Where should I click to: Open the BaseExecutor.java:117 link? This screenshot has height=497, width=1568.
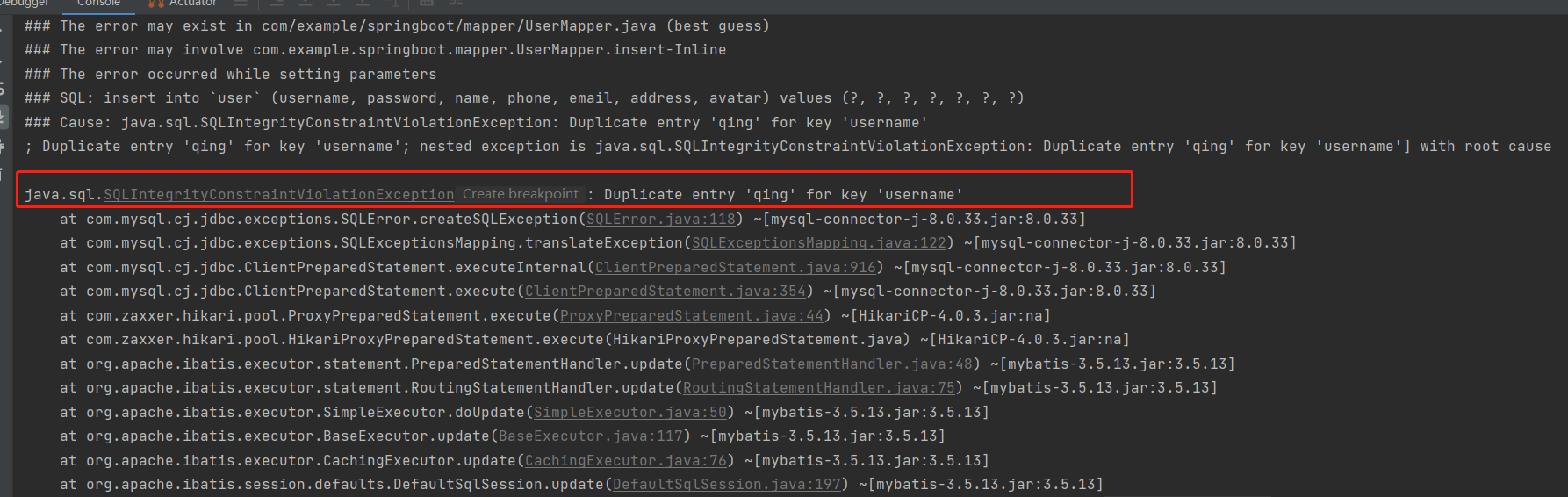pos(590,436)
